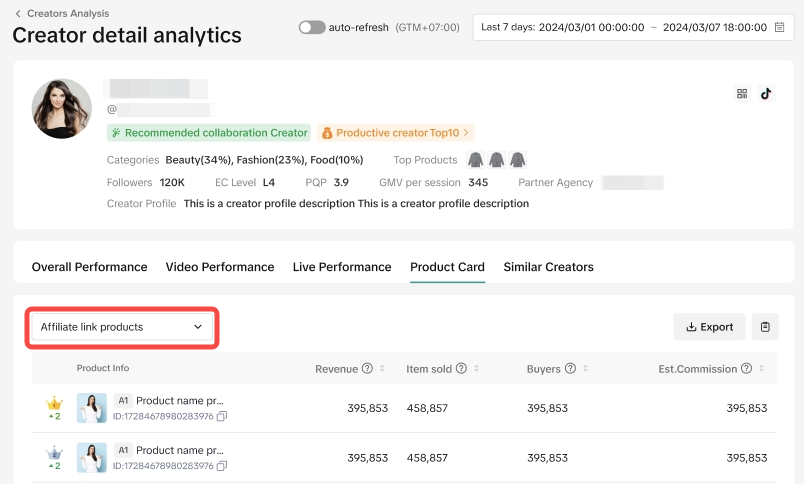This screenshot has width=804, height=484.
Task: Open the TikTok profile icon
Action: click(x=766, y=94)
